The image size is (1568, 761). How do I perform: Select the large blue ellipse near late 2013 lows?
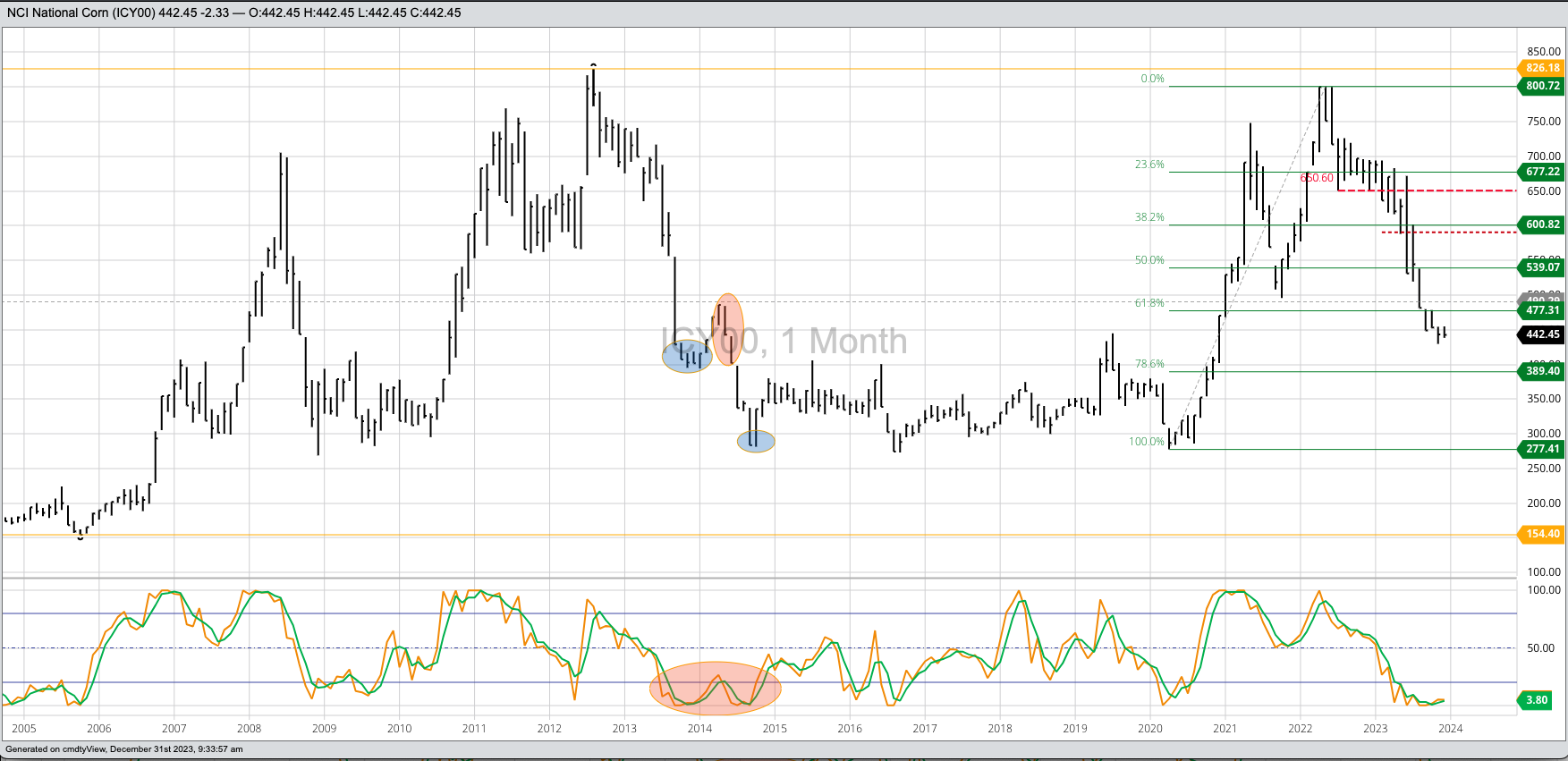coord(687,356)
